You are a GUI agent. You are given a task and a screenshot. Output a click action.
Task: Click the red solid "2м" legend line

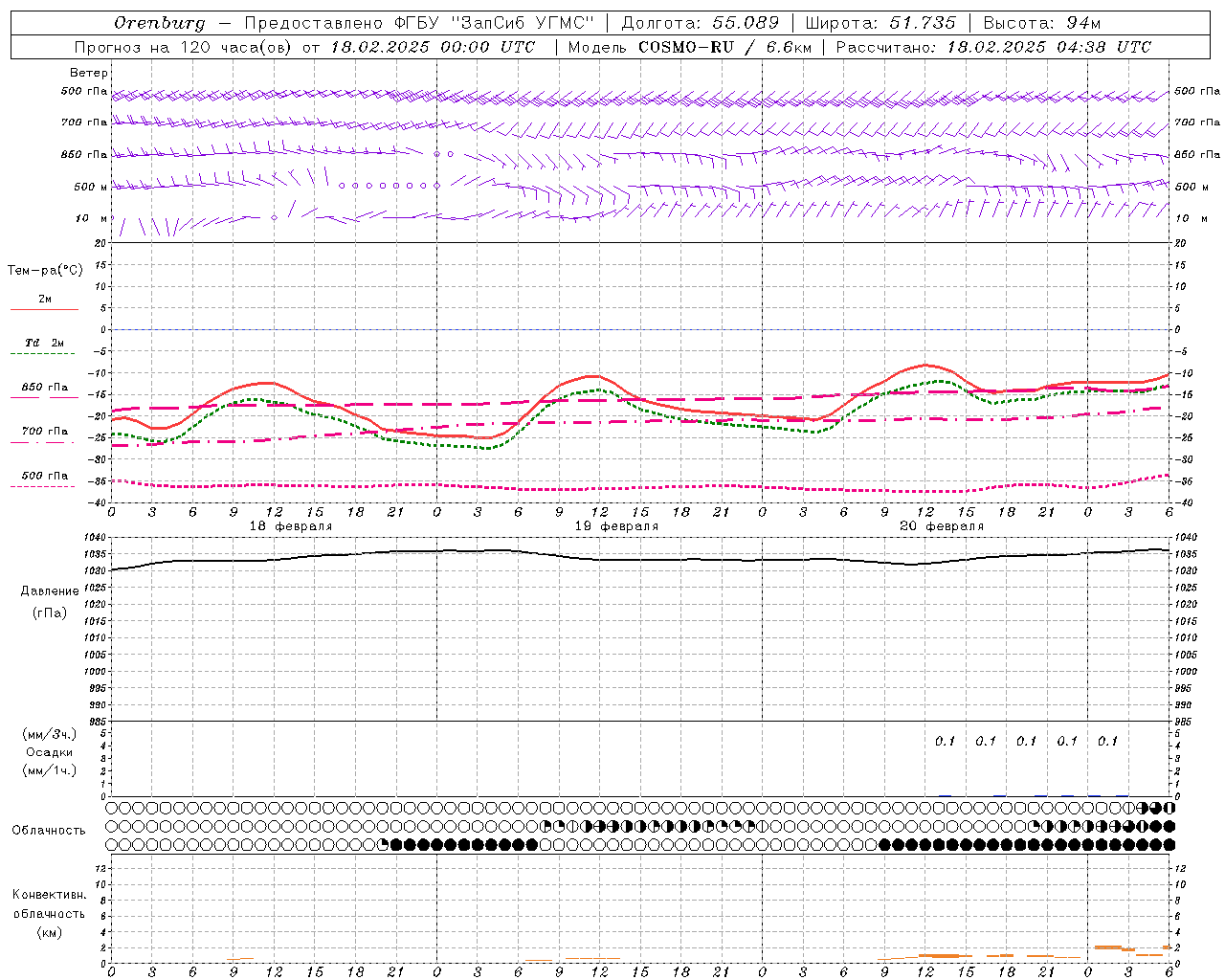click(44, 310)
